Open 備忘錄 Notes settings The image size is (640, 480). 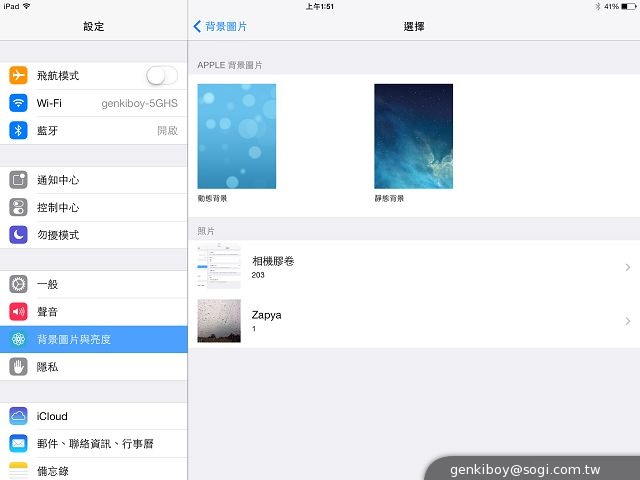click(93, 469)
